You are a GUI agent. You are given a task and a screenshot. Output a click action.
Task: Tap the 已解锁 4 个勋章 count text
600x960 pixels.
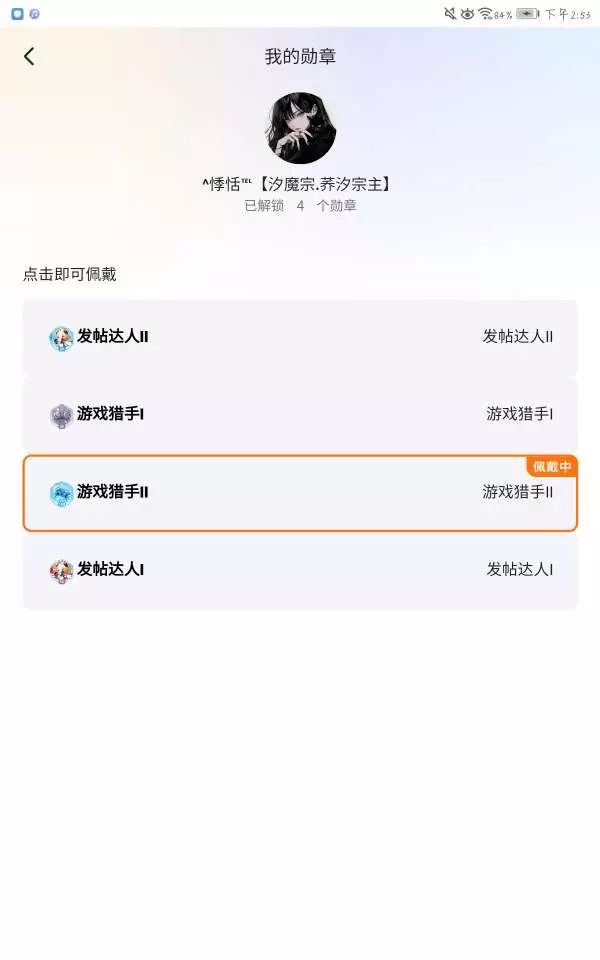[x=300, y=206]
